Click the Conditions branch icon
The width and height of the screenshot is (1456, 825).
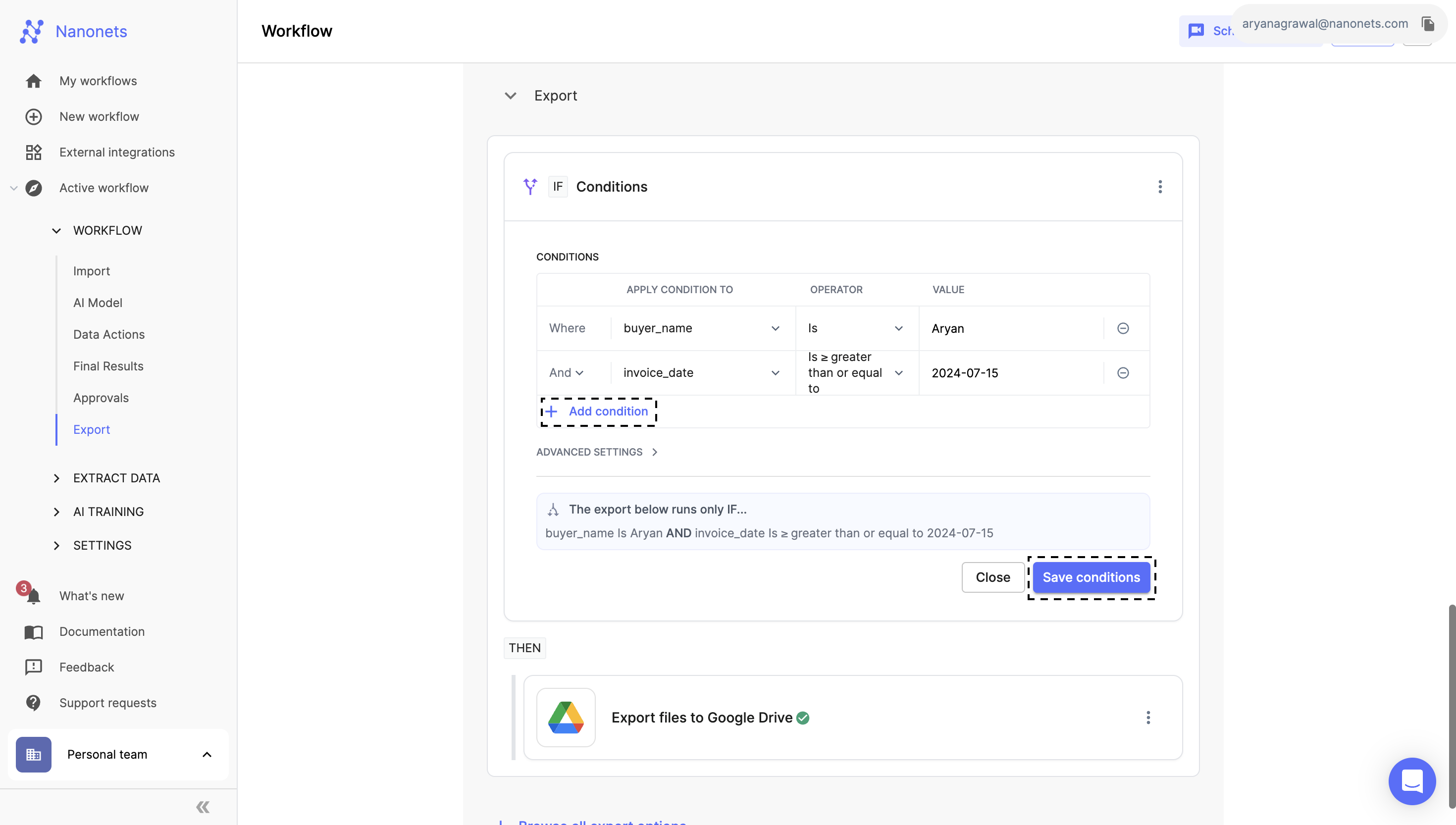[530, 186]
